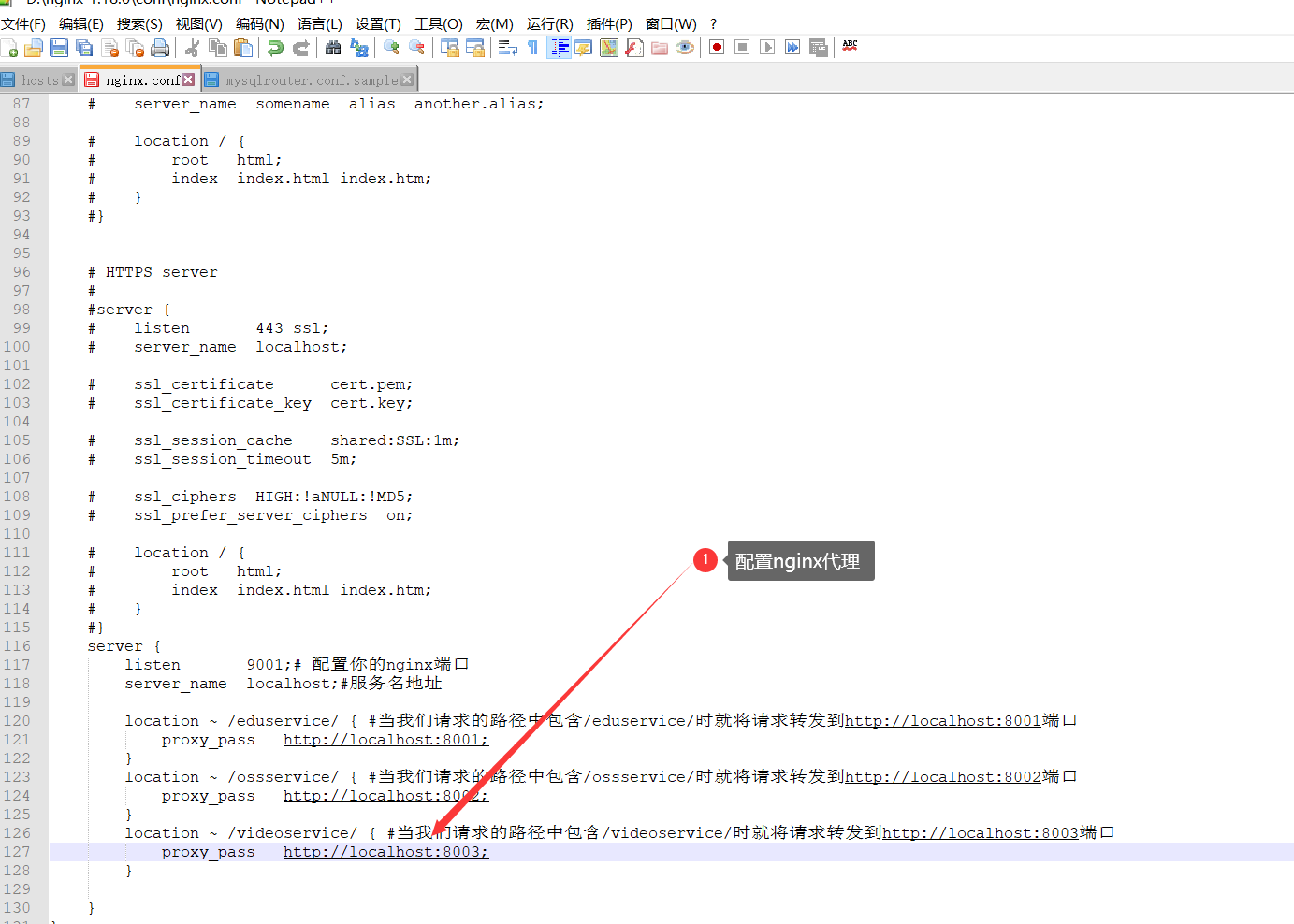The image size is (1294, 924).
Task: Toggle word wrap toolbar button
Action: click(x=508, y=48)
